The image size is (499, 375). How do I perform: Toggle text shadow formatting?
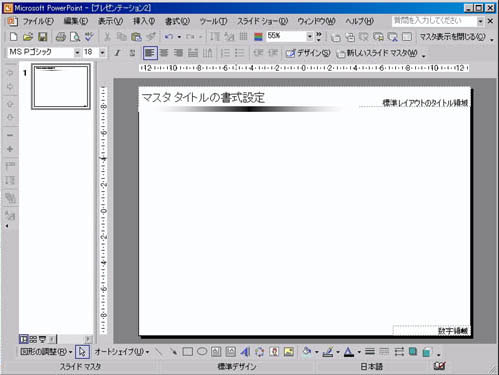click(x=132, y=53)
